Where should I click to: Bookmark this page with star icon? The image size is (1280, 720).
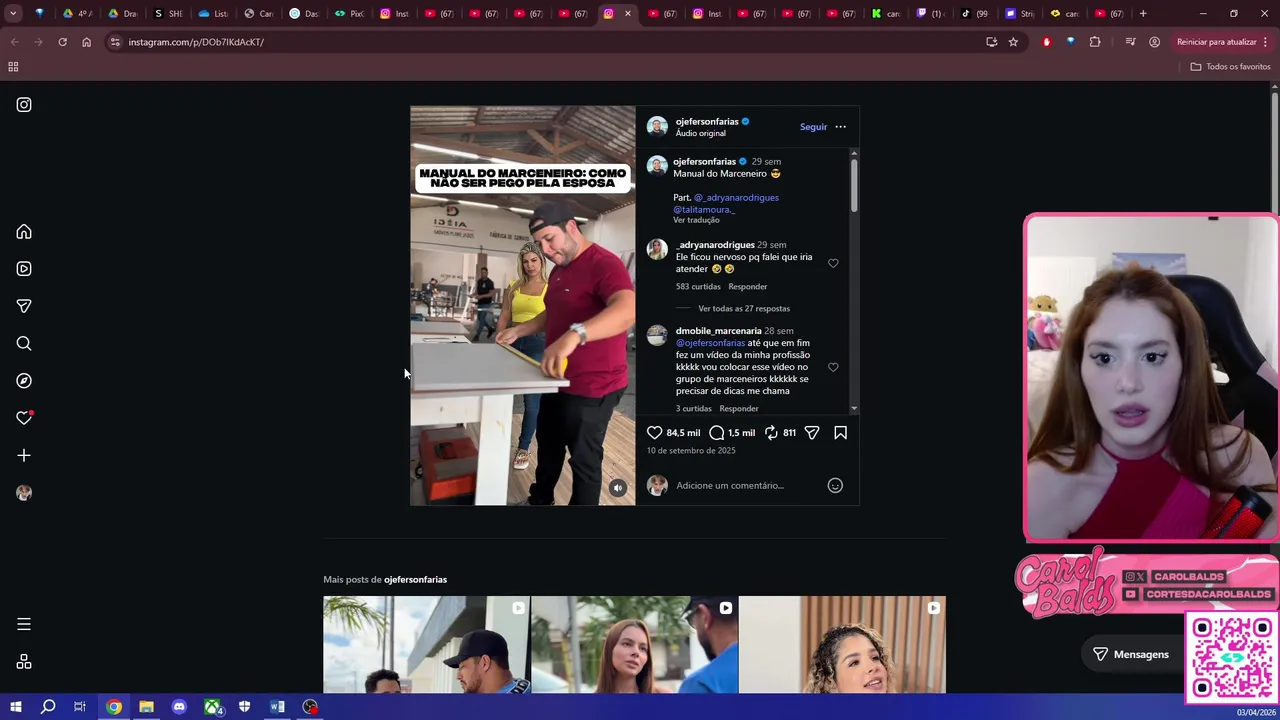click(1013, 42)
